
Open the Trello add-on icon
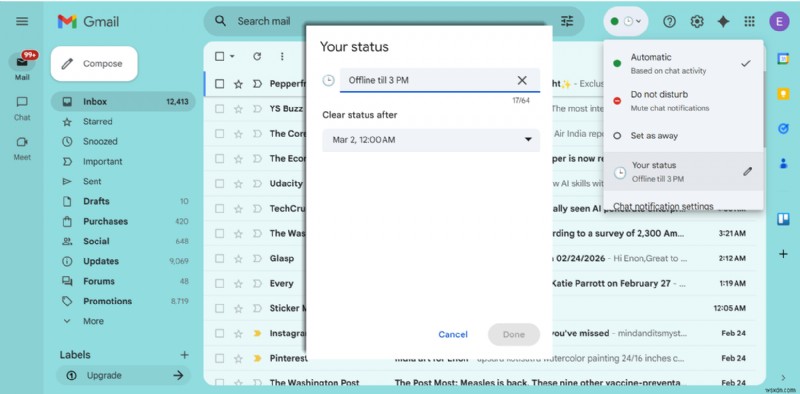(783, 219)
